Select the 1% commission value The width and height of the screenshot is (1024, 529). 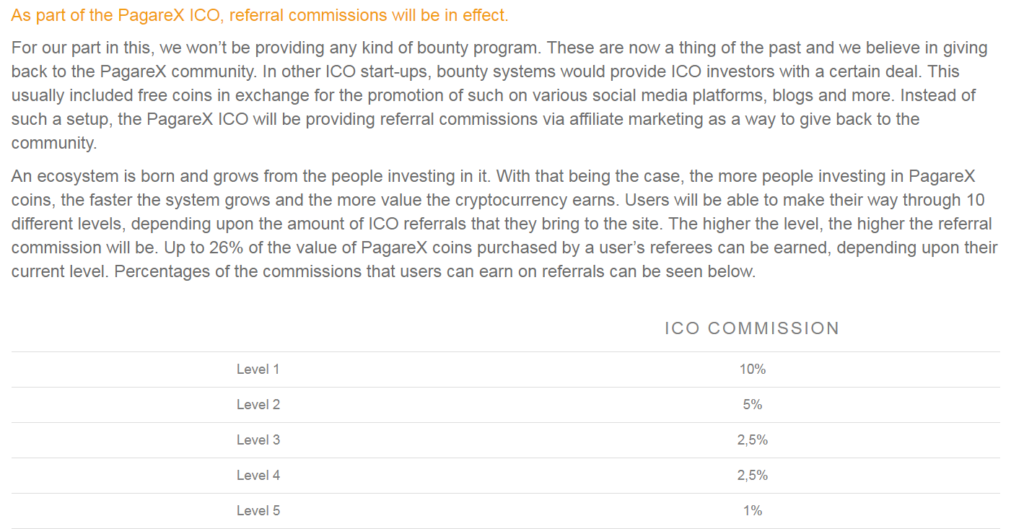tap(752, 510)
